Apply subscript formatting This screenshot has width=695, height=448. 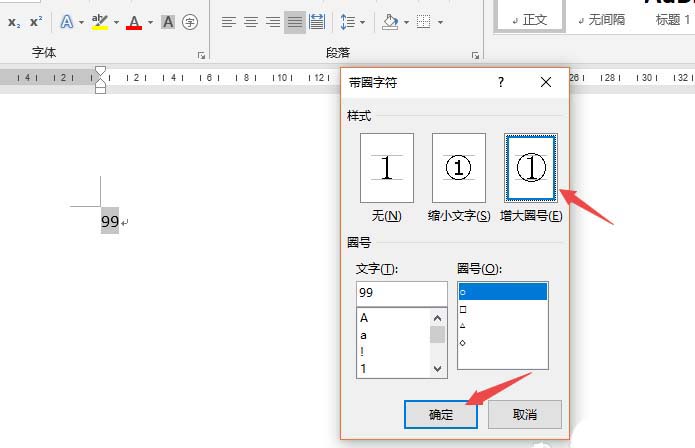pos(14,22)
